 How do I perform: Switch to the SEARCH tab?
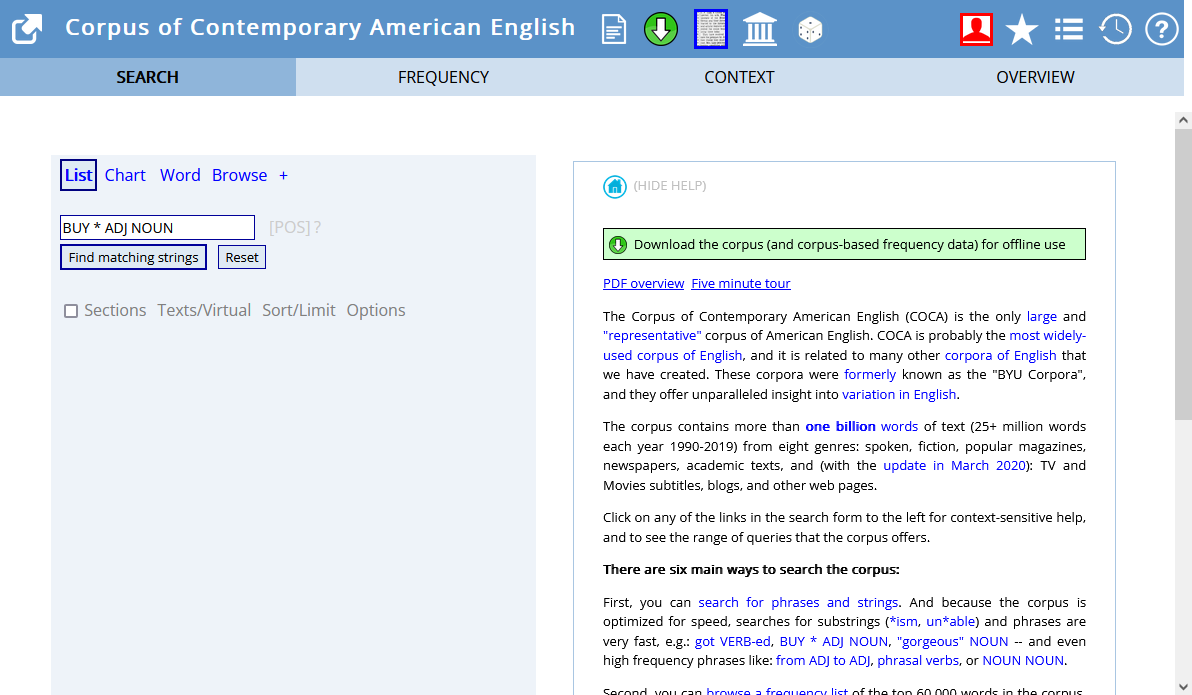[x=147, y=77]
